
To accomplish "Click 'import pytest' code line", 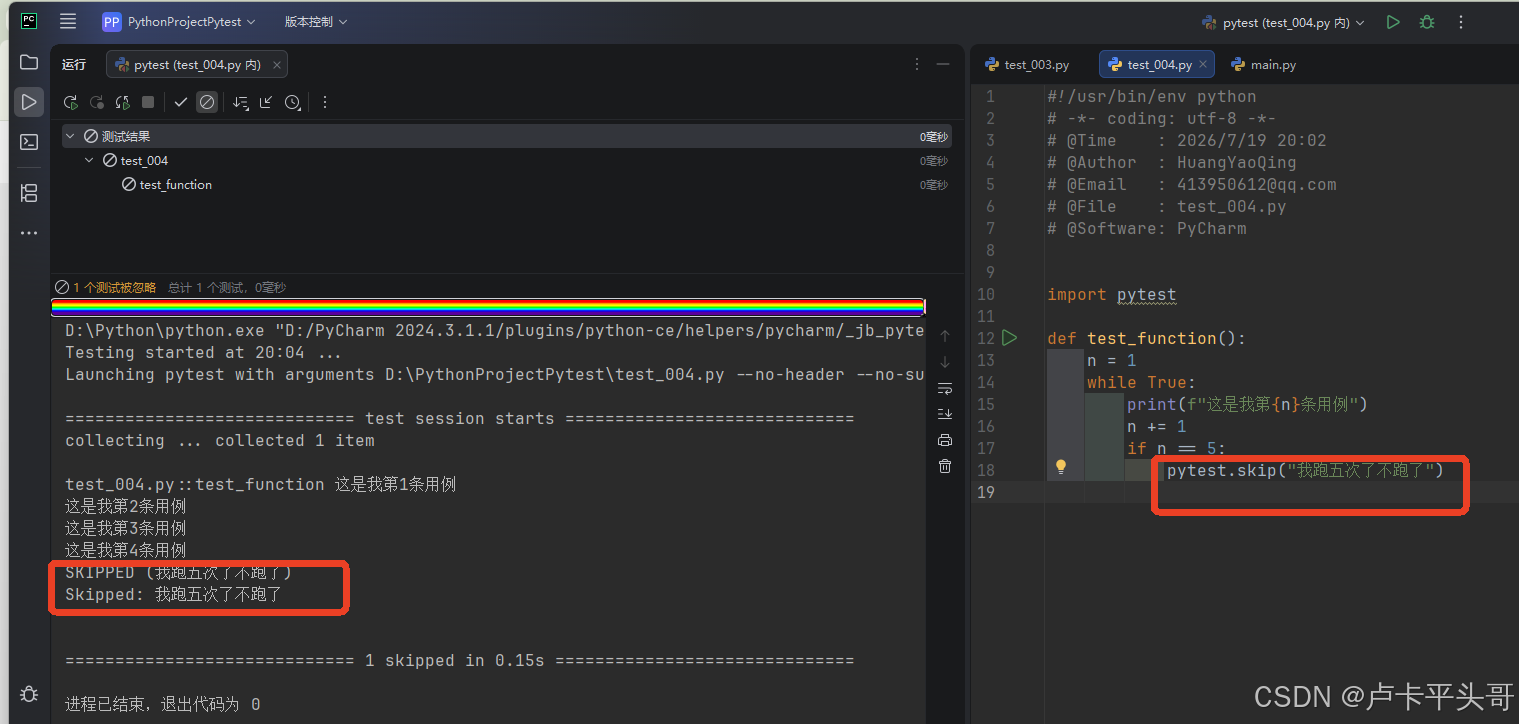I will pos(1112,294).
